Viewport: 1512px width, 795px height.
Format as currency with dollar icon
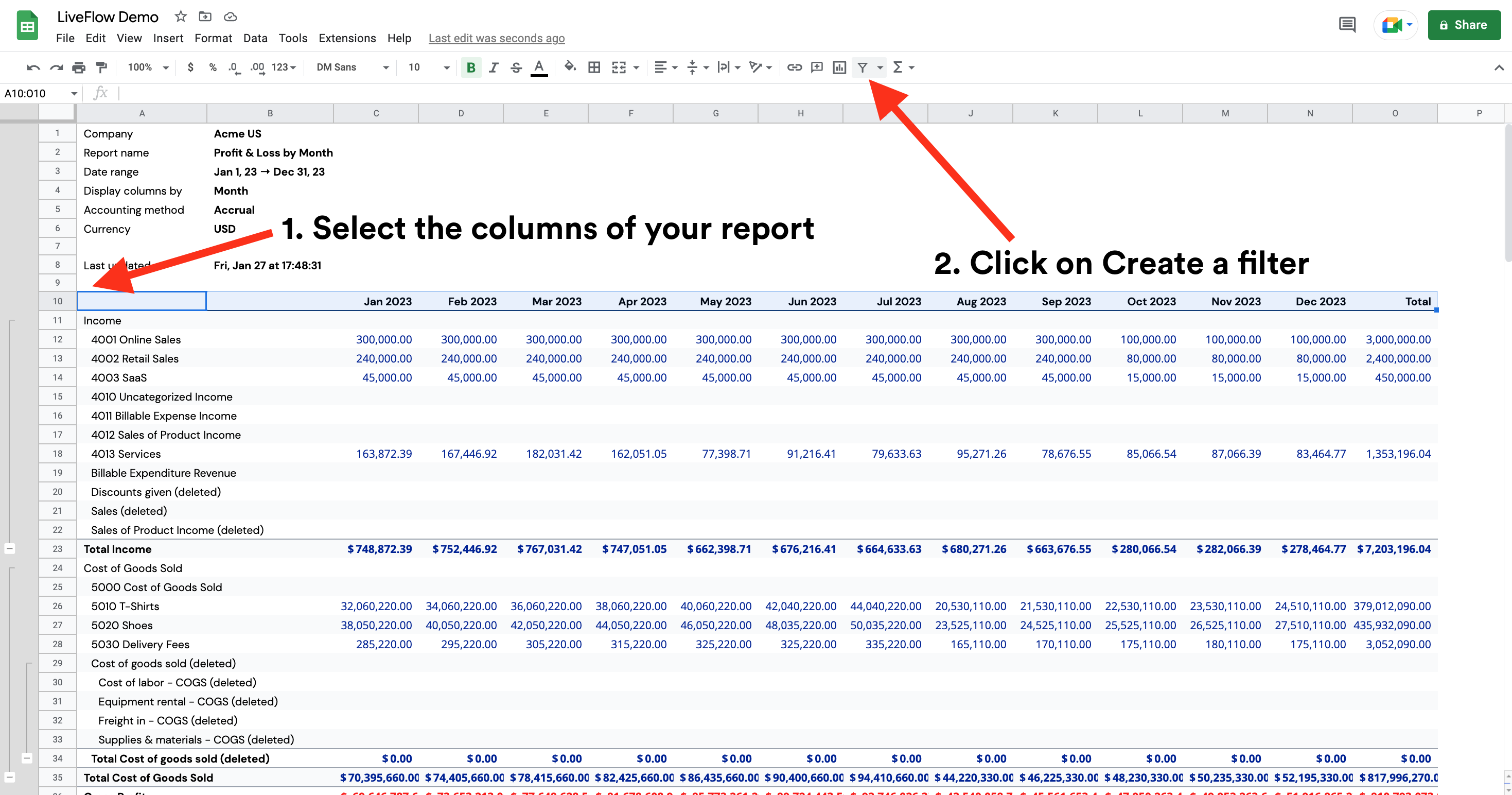click(190, 67)
